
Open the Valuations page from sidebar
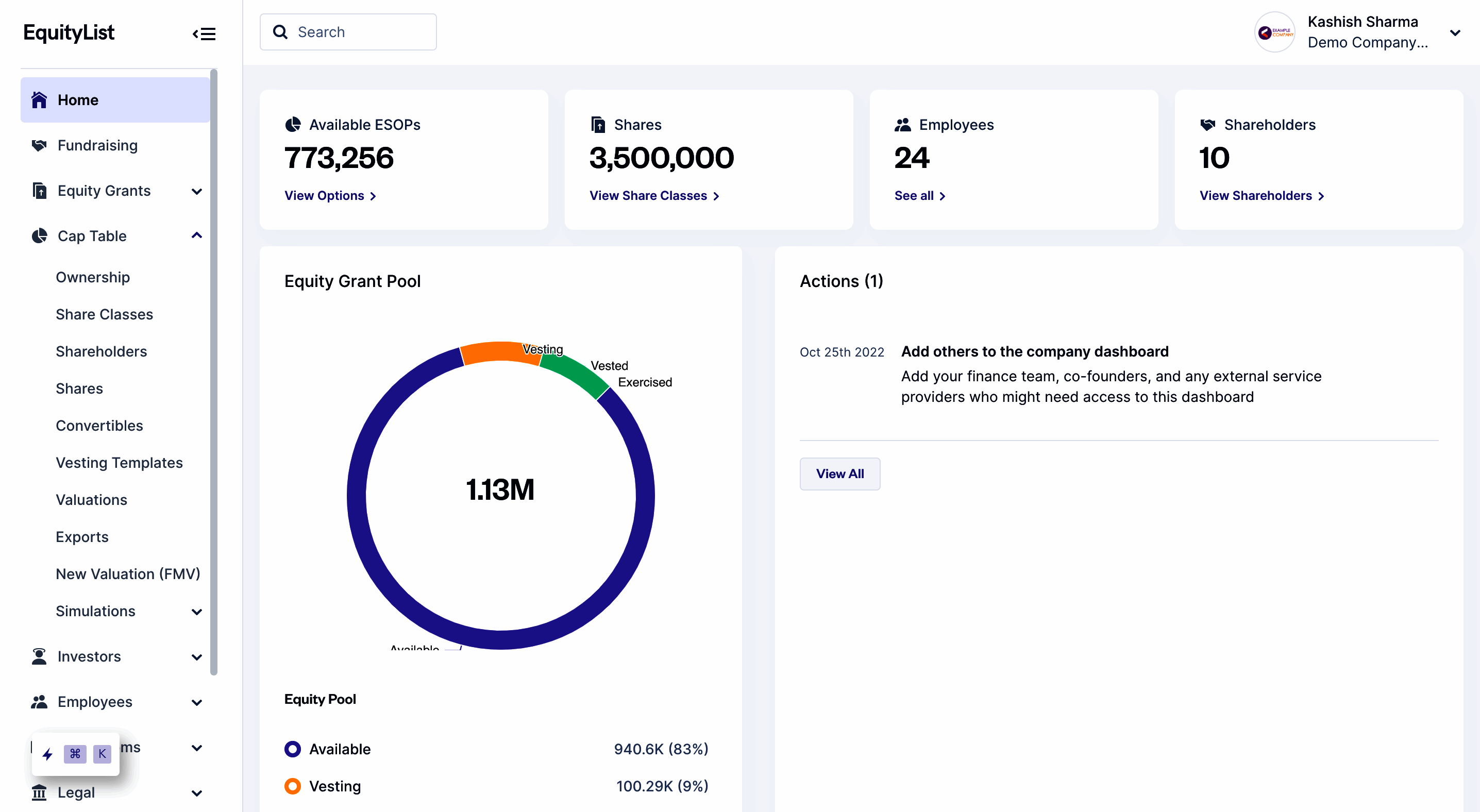[91, 500]
